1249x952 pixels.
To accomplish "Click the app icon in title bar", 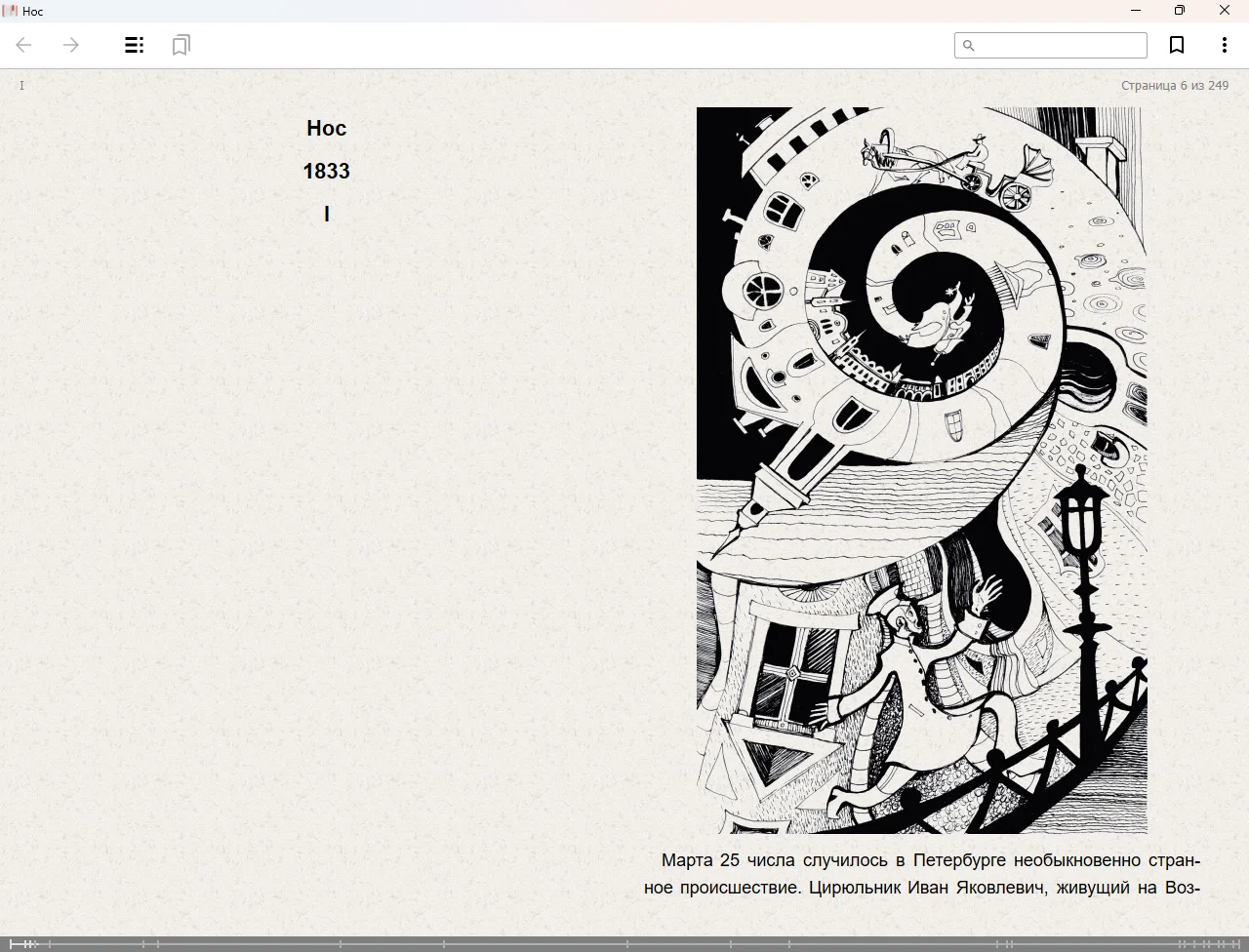I will [x=10, y=11].
